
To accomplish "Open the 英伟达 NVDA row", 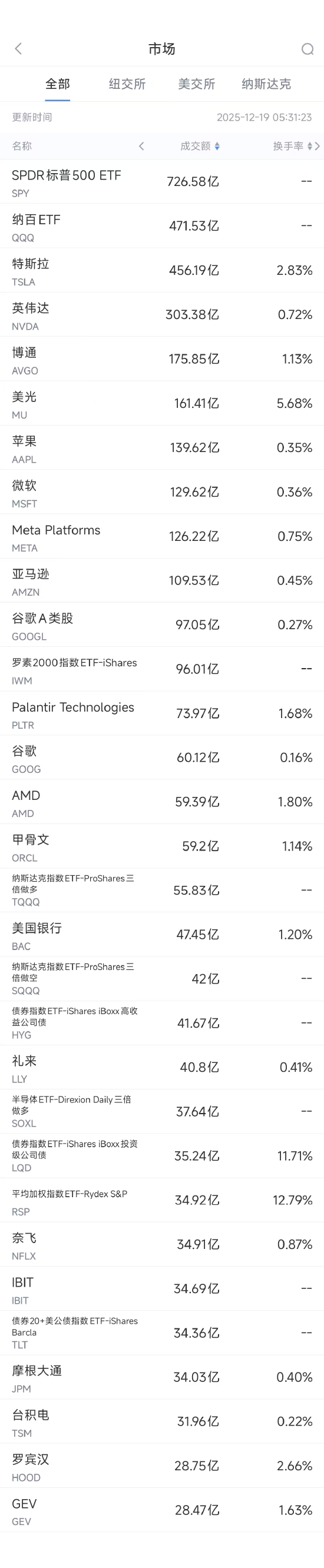I will [162, 315].
